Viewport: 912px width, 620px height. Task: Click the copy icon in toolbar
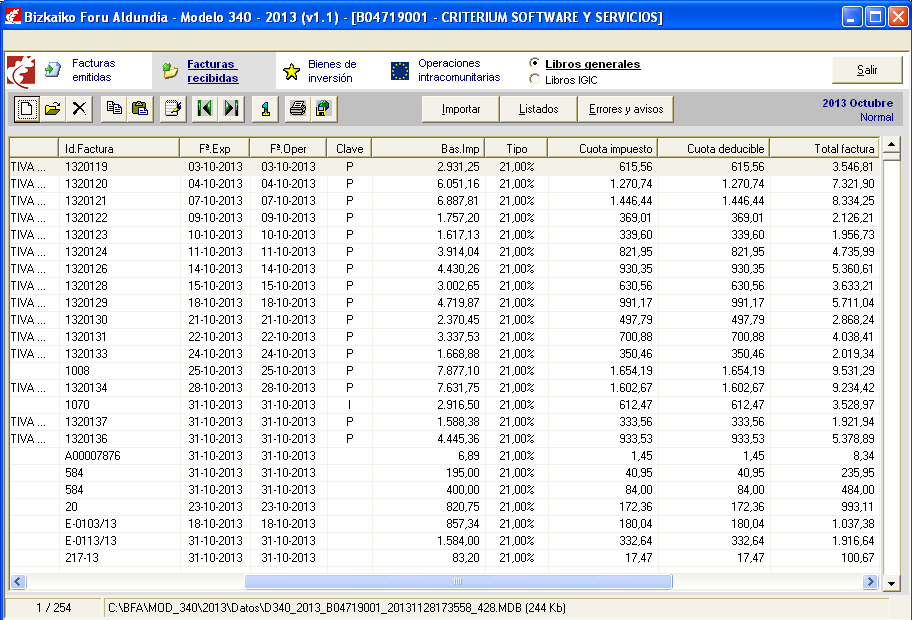(x=114, y=109)
